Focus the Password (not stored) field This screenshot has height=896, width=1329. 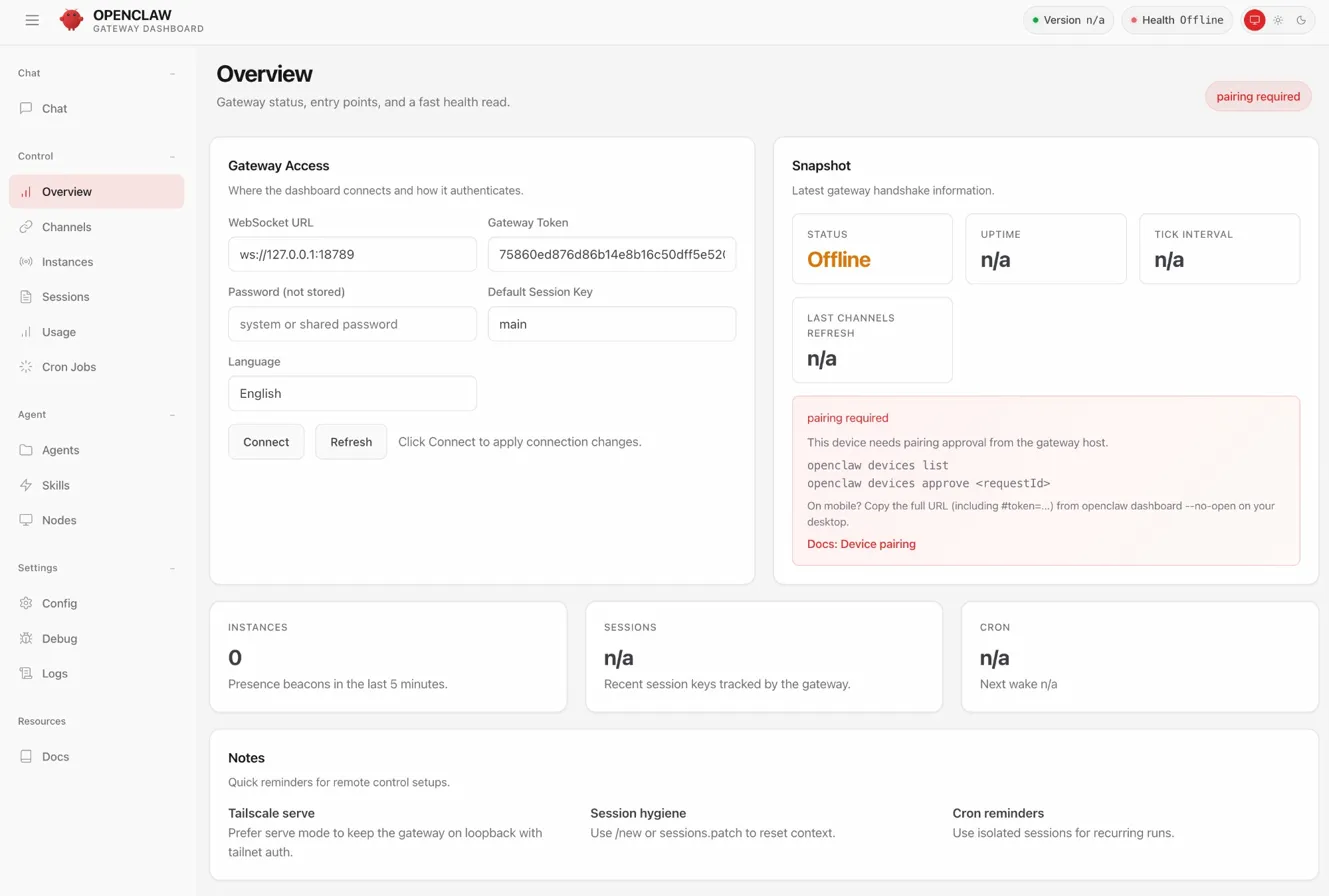[352, 324]
